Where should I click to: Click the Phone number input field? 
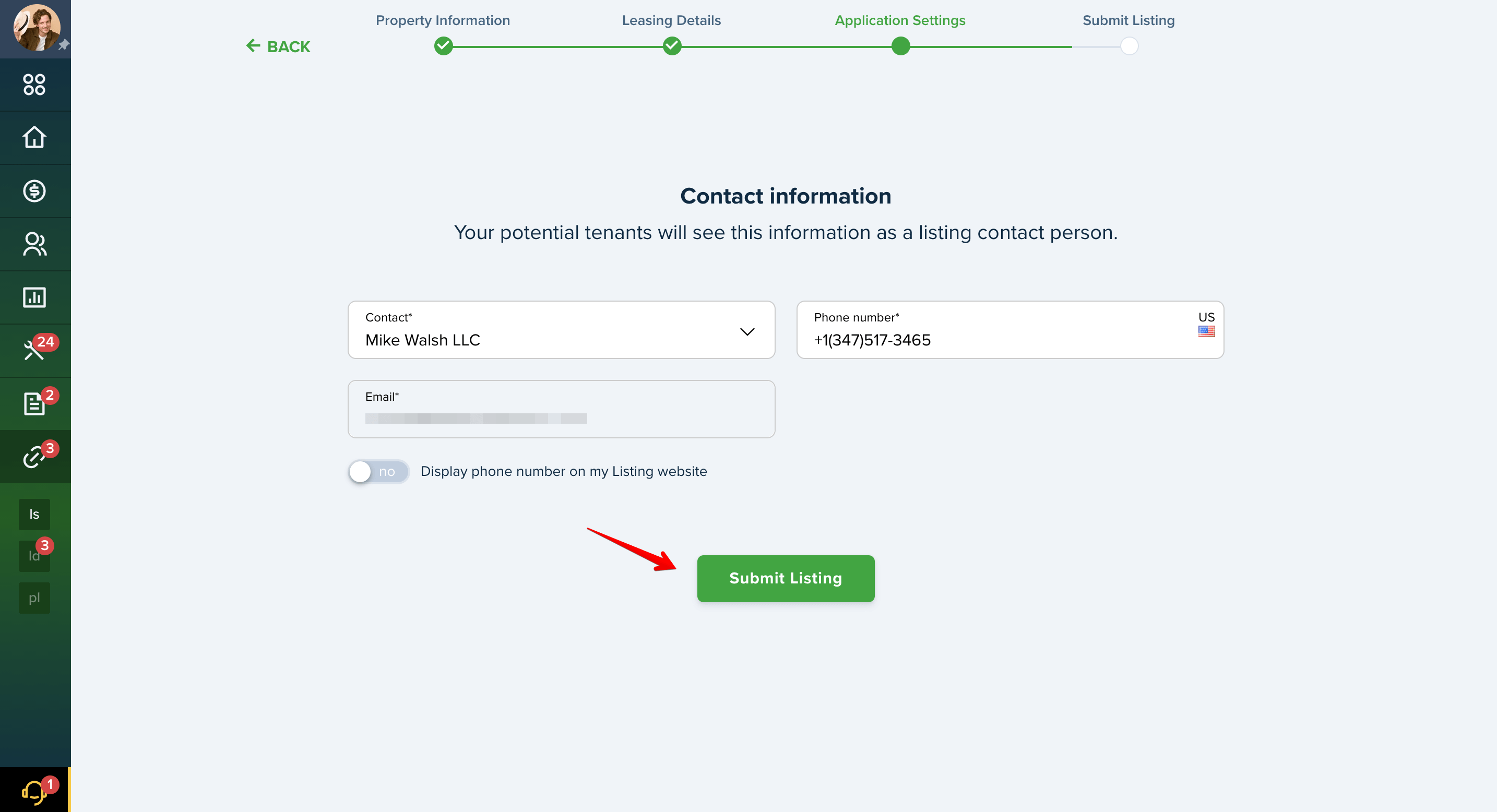coord(1009,330)
